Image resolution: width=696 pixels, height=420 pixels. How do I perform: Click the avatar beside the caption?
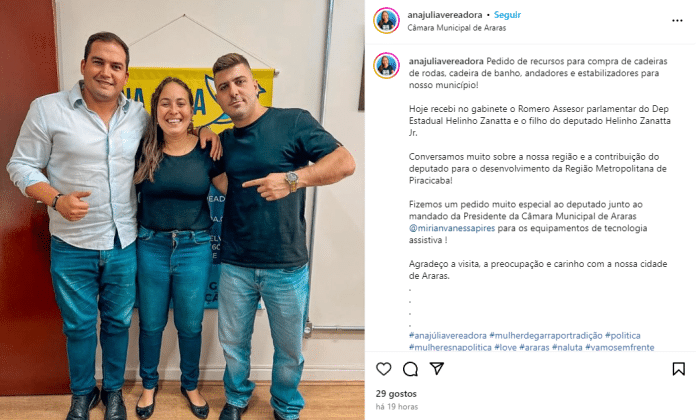[386, 66]
